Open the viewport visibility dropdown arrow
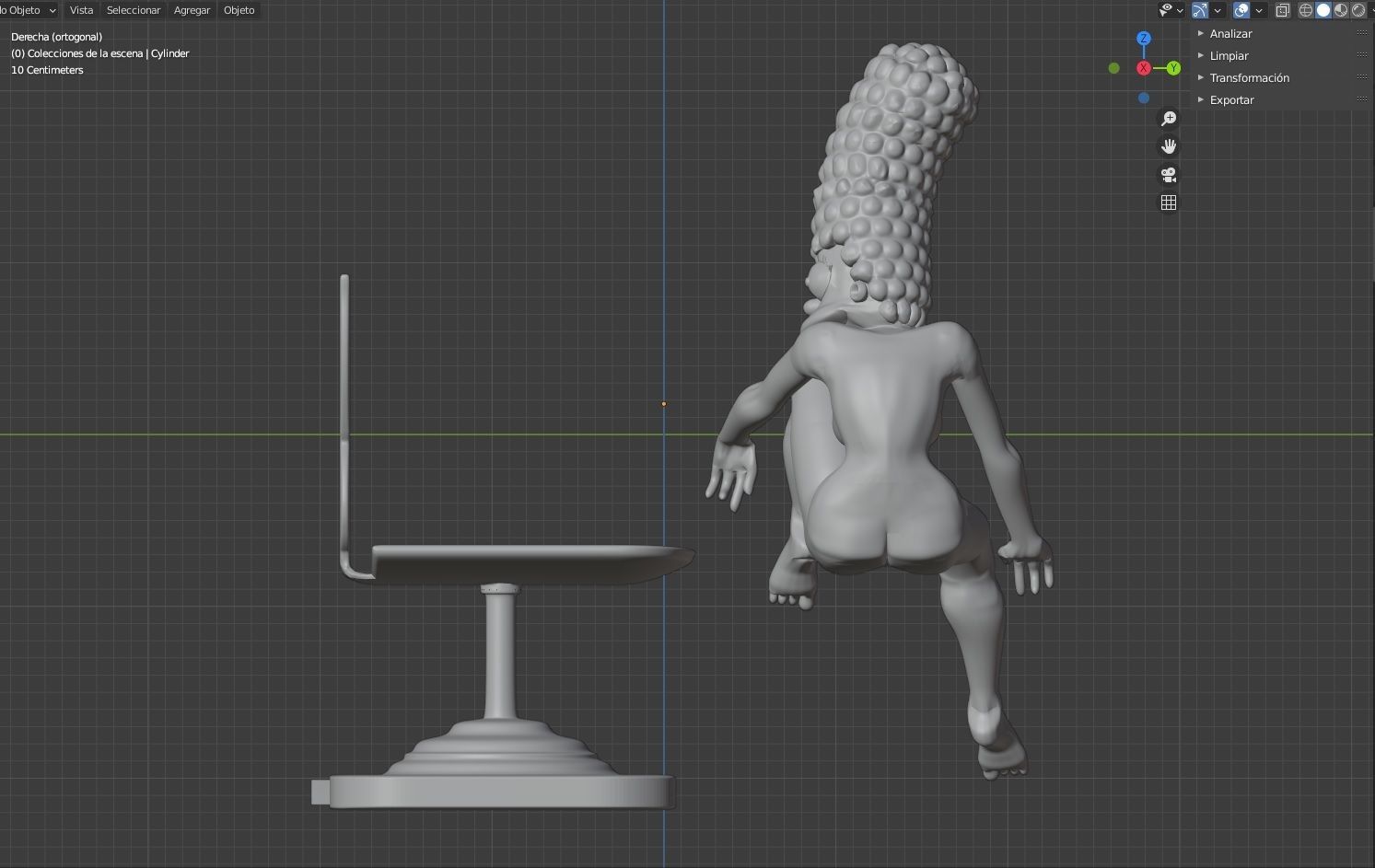 [x=1180, y=10]
